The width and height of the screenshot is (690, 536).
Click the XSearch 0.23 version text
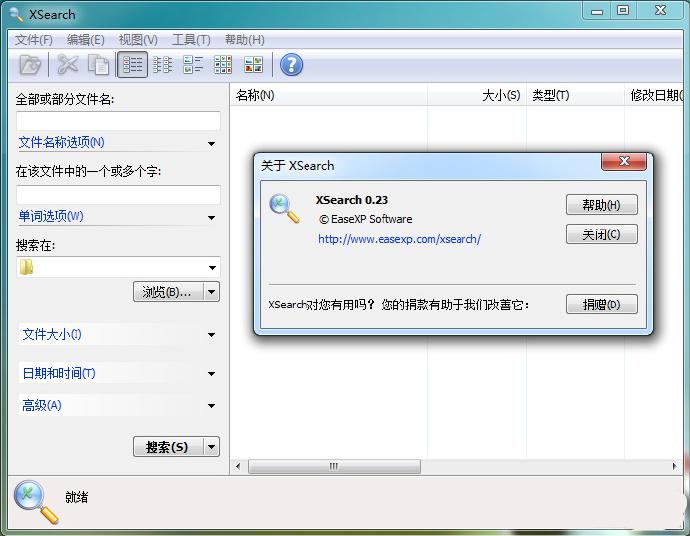pos(352,200)
